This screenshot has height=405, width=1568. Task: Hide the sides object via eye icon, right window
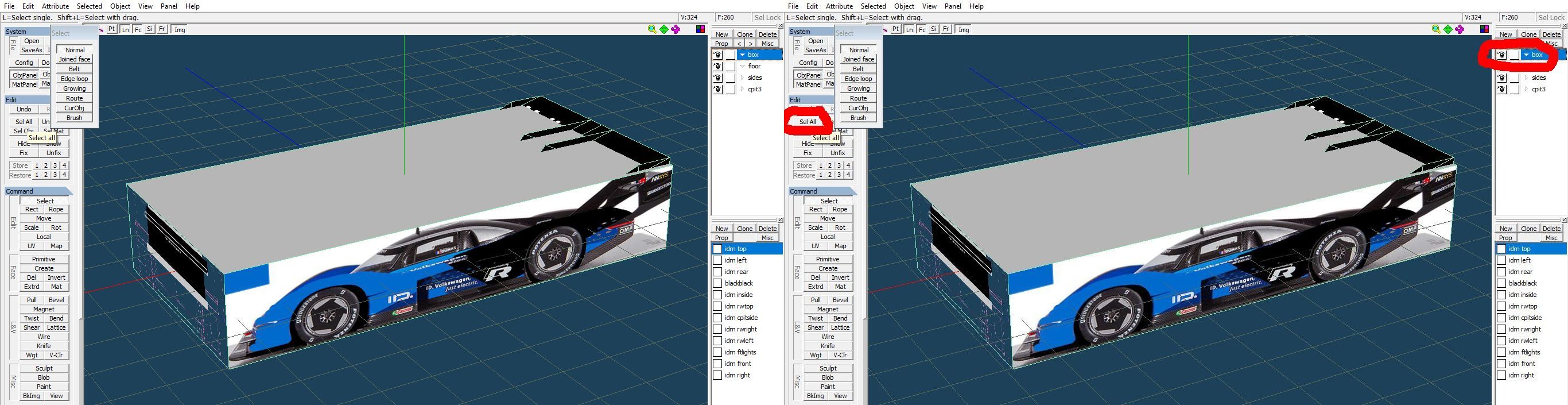(x=1501, y=78)
